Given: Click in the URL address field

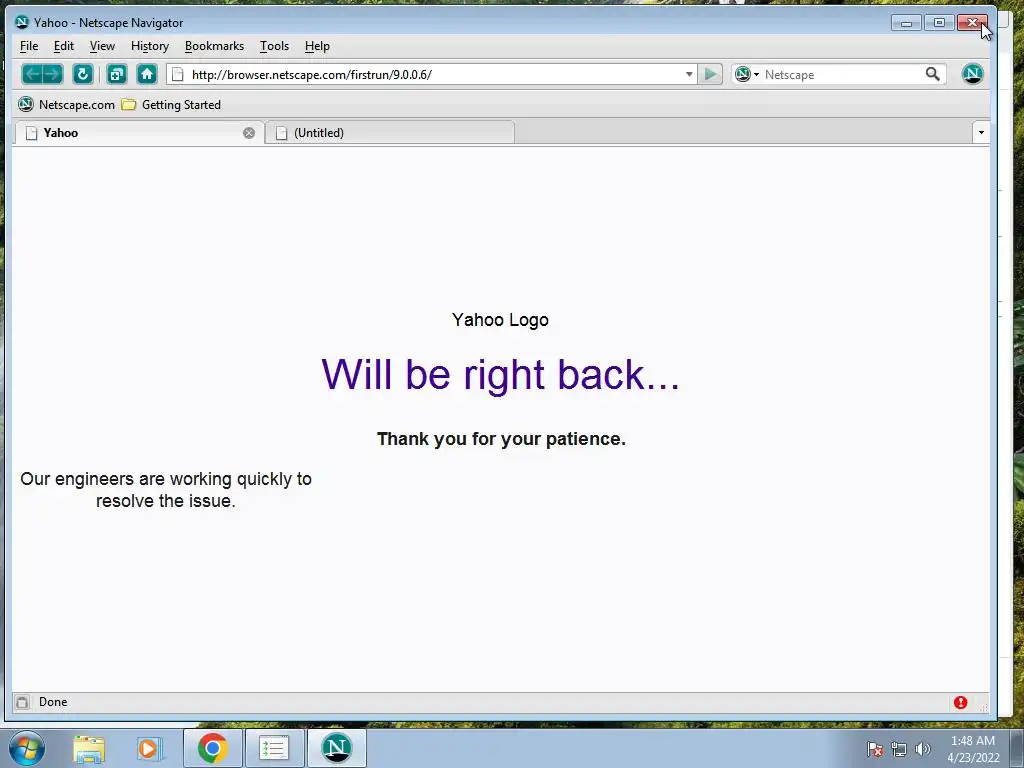Looking at the screenshot, I should pyautogui.click(x=434, y=74).
